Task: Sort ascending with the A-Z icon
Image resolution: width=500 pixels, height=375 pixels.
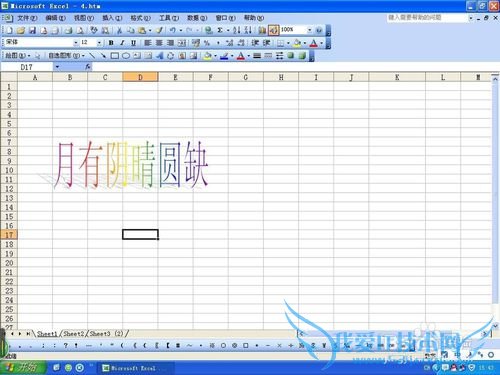Action: [237, 31]
